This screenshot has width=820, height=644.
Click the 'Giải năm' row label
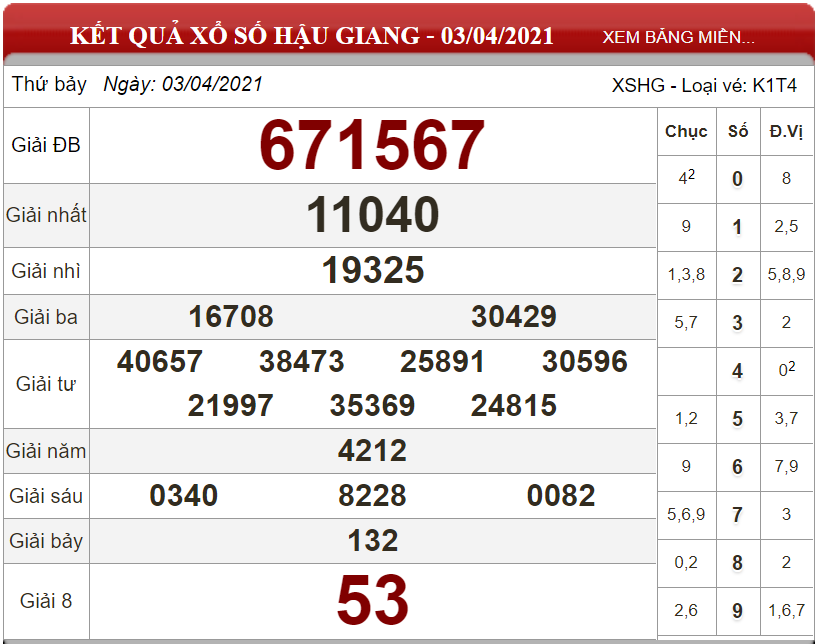[x=46, y=451]
